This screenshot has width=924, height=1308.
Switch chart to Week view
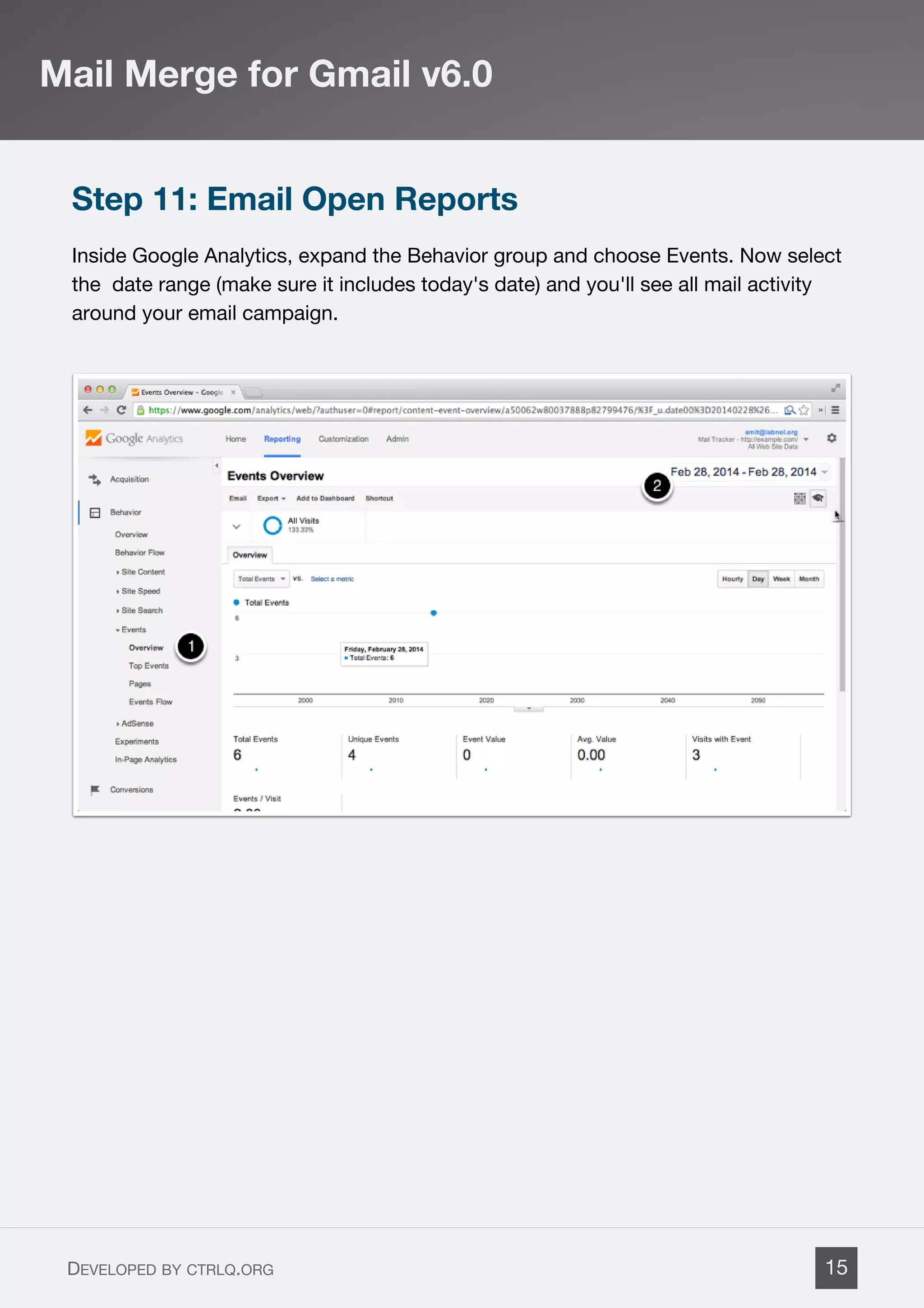(781, 579)
